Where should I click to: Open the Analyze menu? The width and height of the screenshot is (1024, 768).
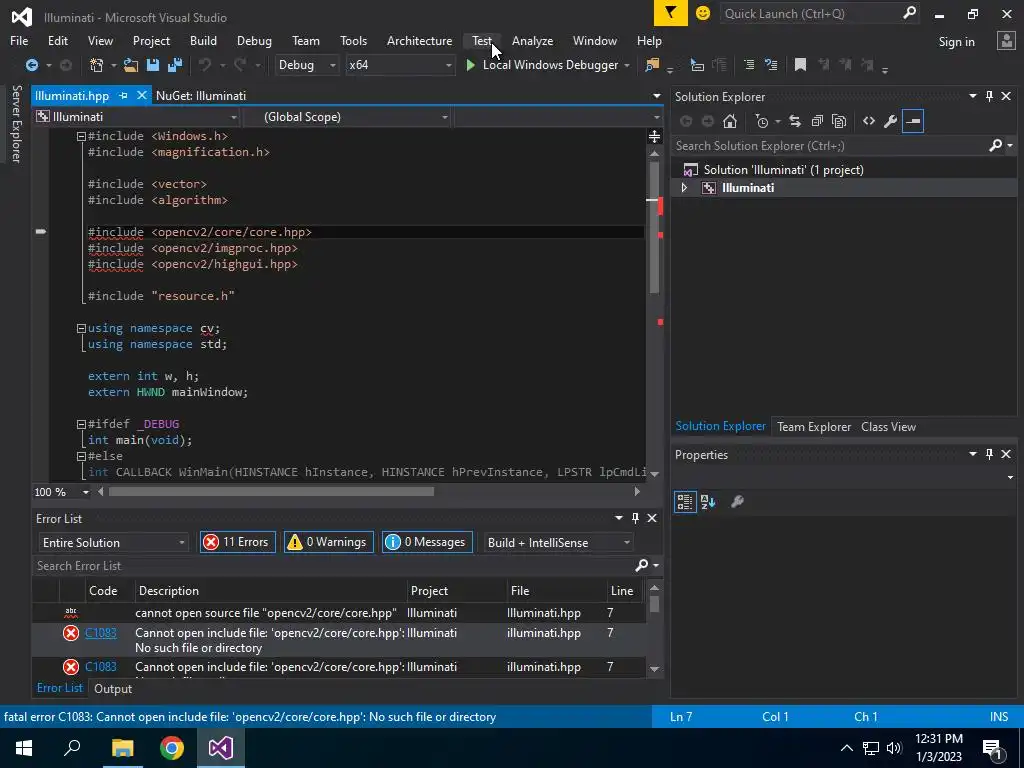point(532,40)
